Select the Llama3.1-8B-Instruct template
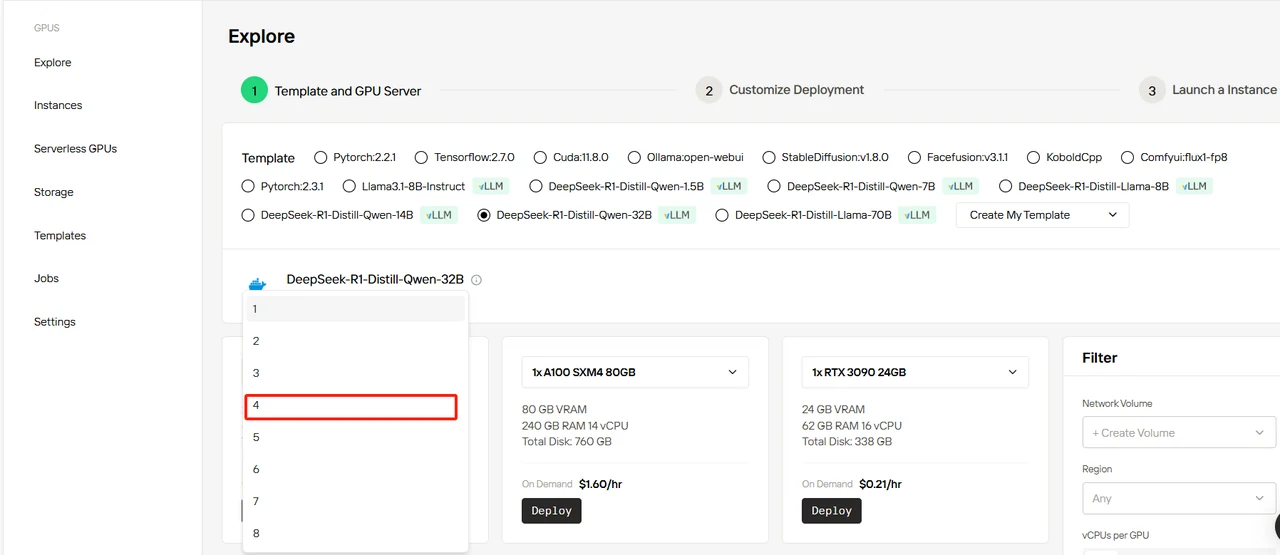 click(349, 186)
